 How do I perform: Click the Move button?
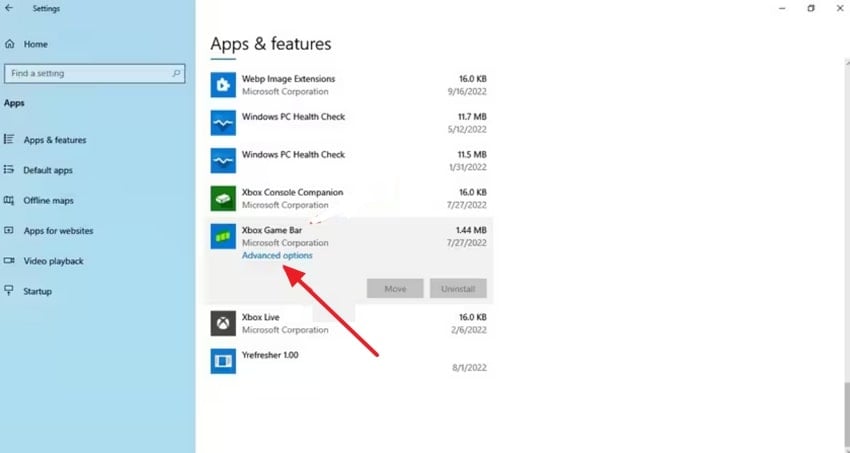395,288
